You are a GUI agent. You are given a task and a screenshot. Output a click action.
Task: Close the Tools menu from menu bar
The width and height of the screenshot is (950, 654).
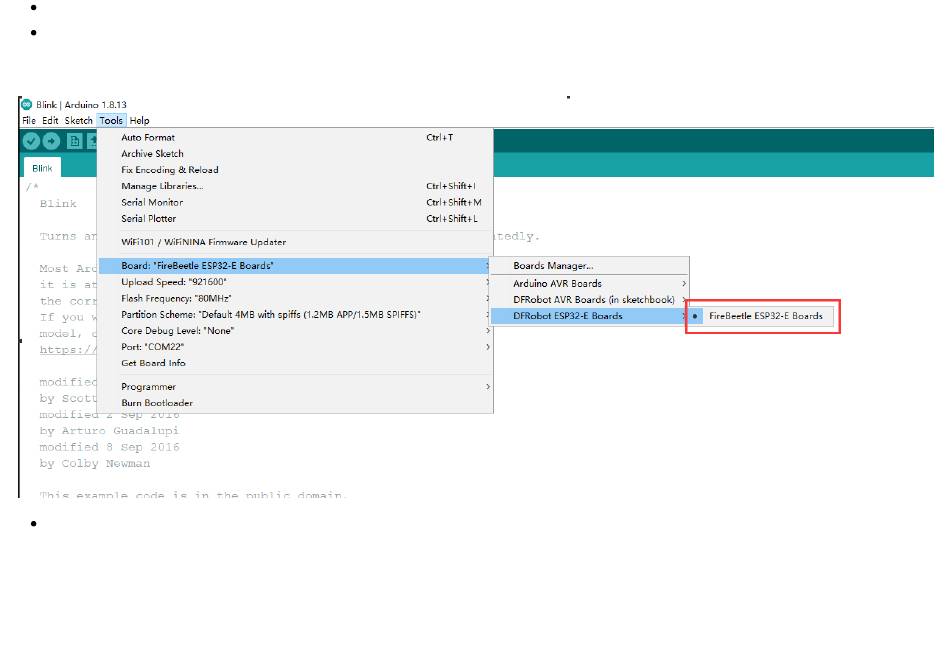111,121
